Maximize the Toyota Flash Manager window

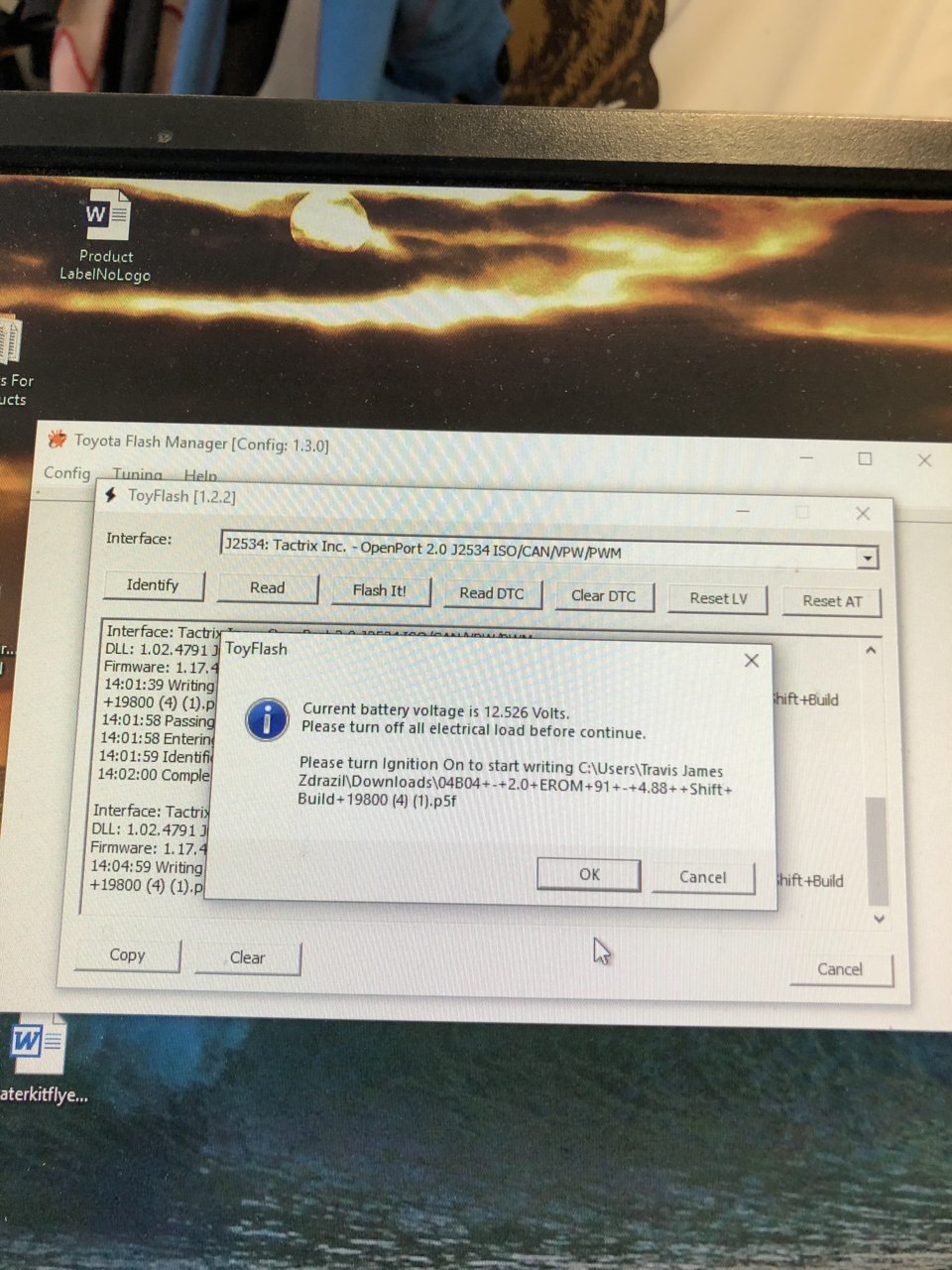click(x=865, y=458)
